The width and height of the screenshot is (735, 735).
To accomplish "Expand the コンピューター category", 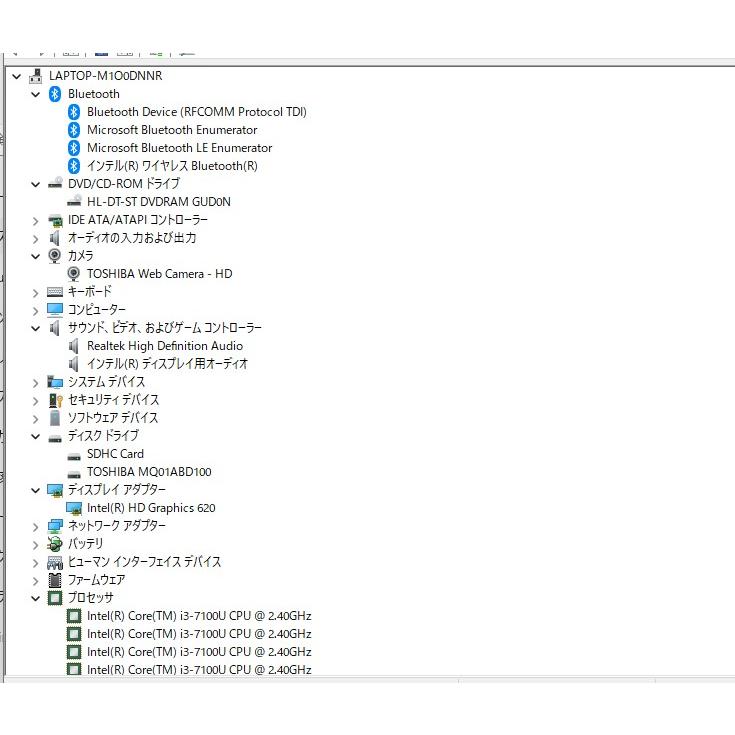I will coord(36,311).
